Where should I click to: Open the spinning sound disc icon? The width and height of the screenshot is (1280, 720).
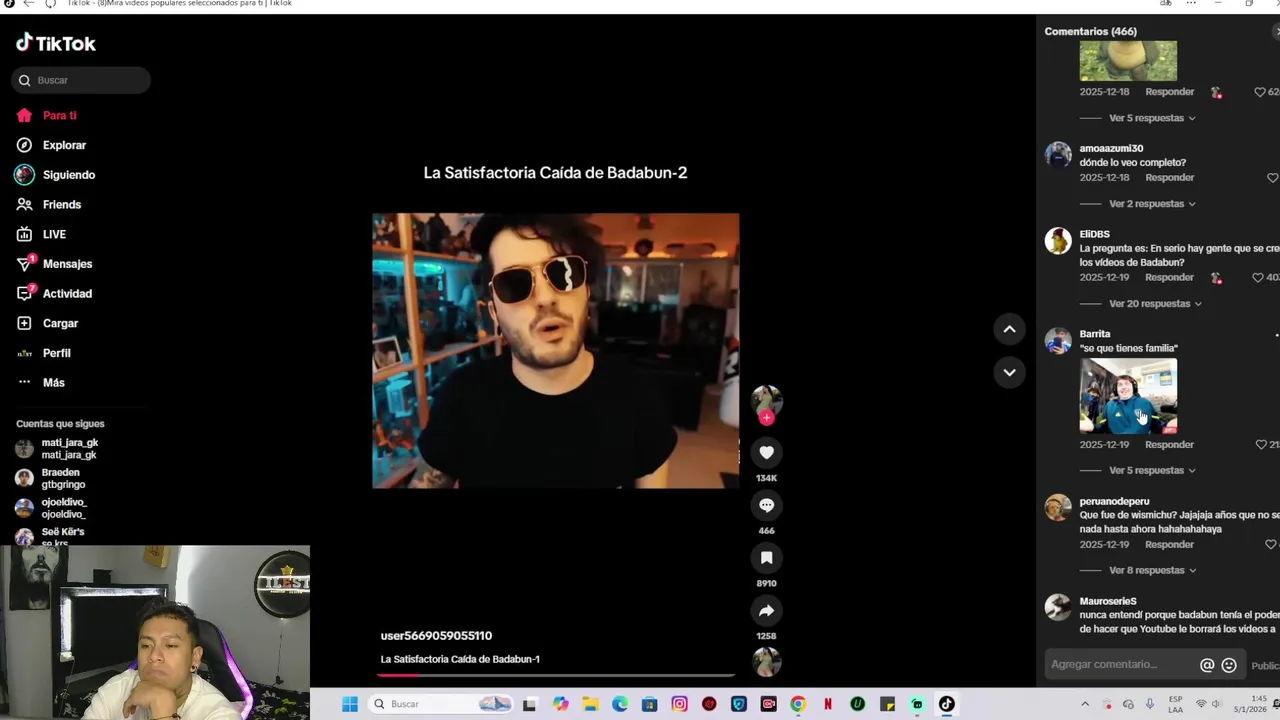pyautogui.click(x=766, y=662)
